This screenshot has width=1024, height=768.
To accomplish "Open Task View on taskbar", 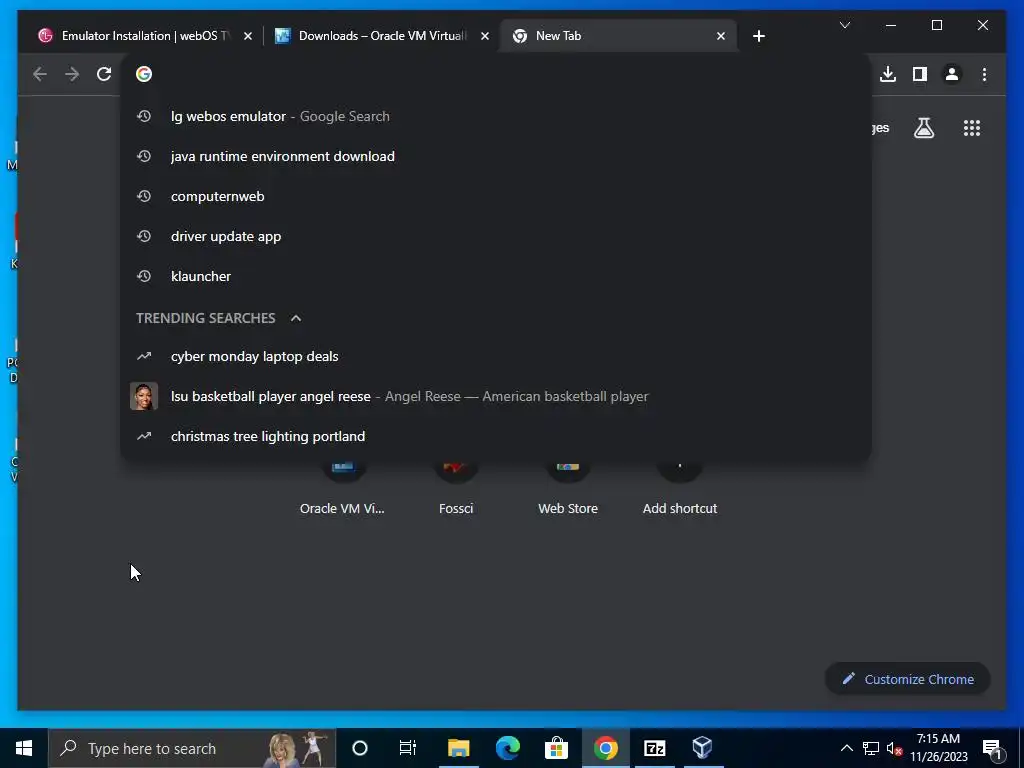I will click(x=408, y=748).
